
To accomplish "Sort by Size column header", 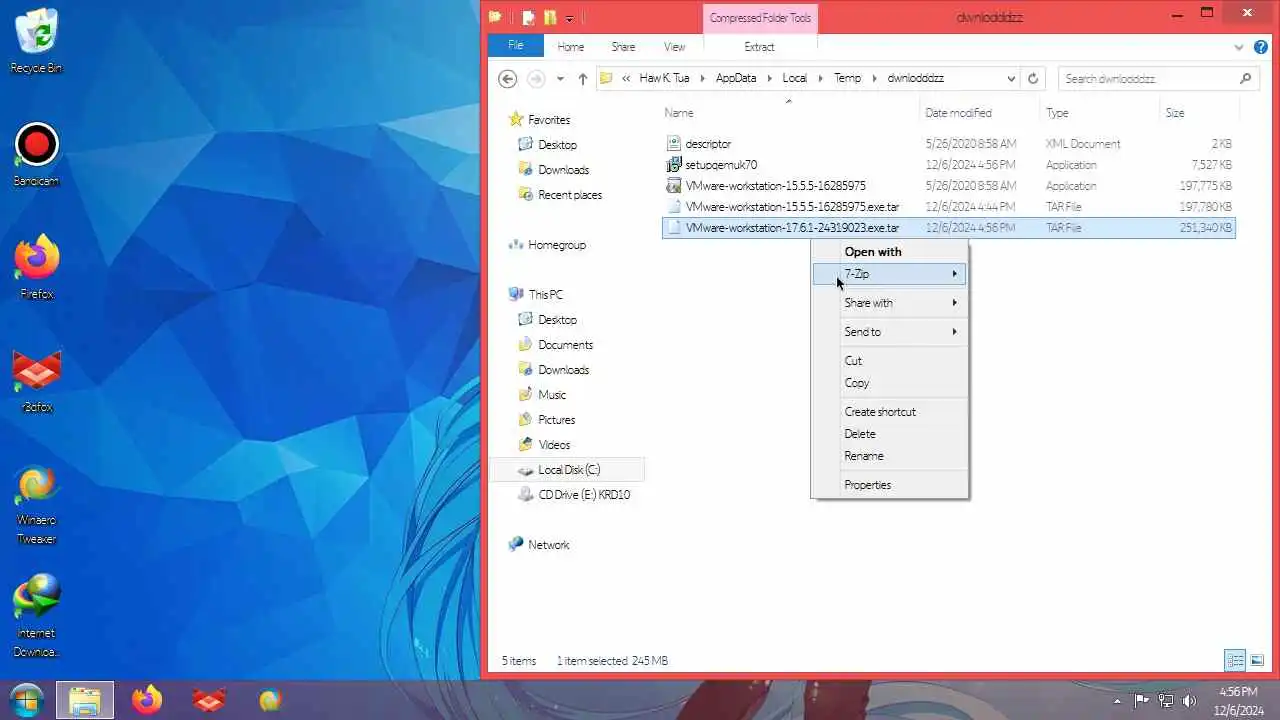I will click(1198, 113).
